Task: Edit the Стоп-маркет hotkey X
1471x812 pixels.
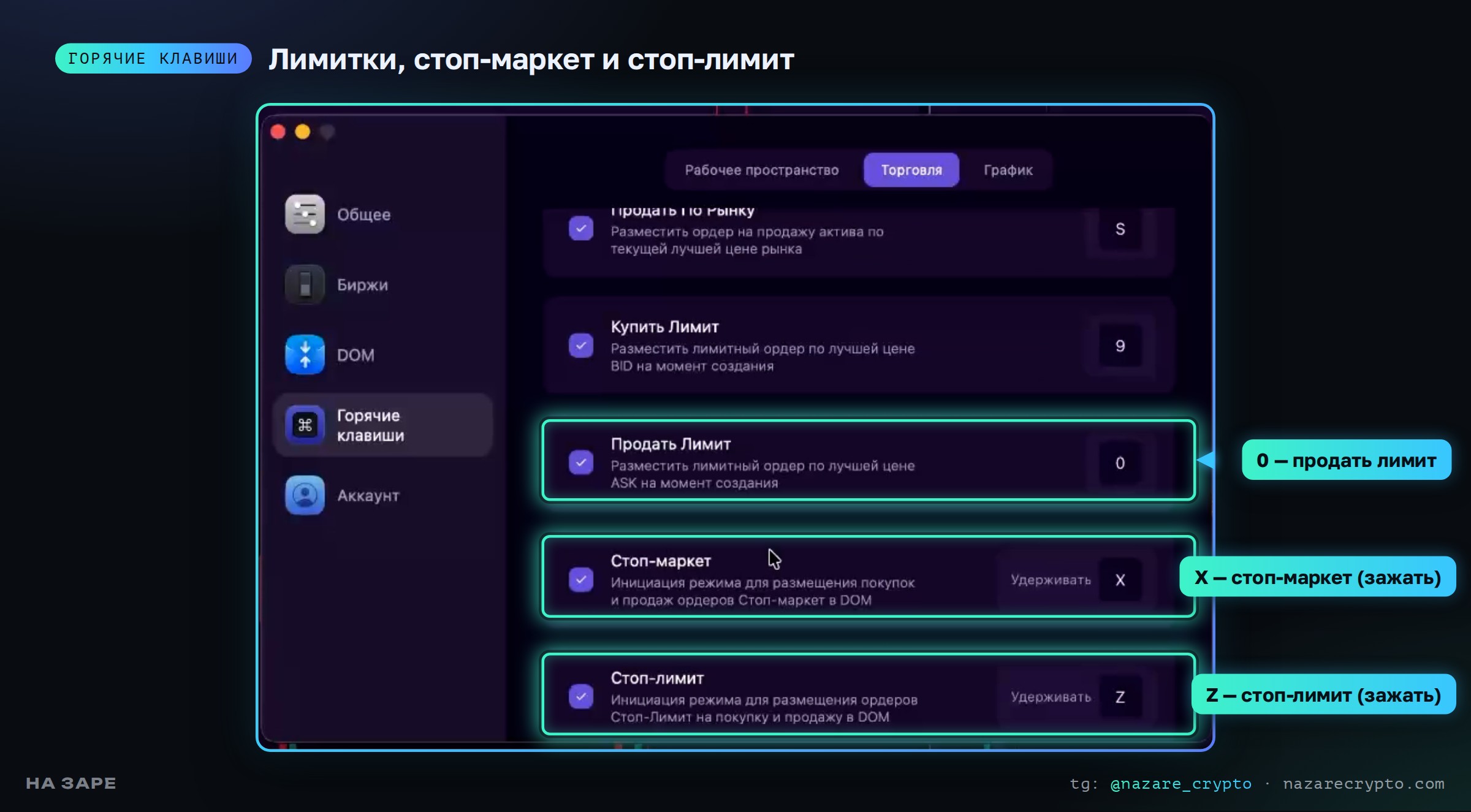Action: click(1120, 580)
